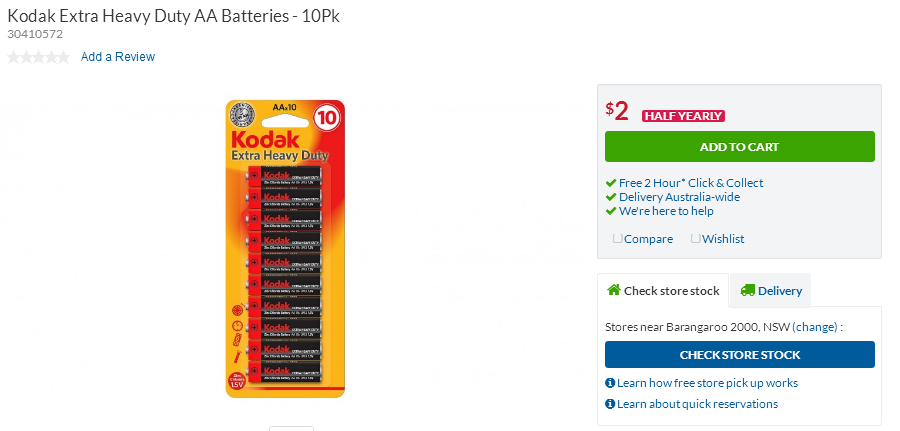Image resolution: width=900 pixels, height=431 pixels.
Task: Switch to the Delivery tab
Action: coord(771,290)
